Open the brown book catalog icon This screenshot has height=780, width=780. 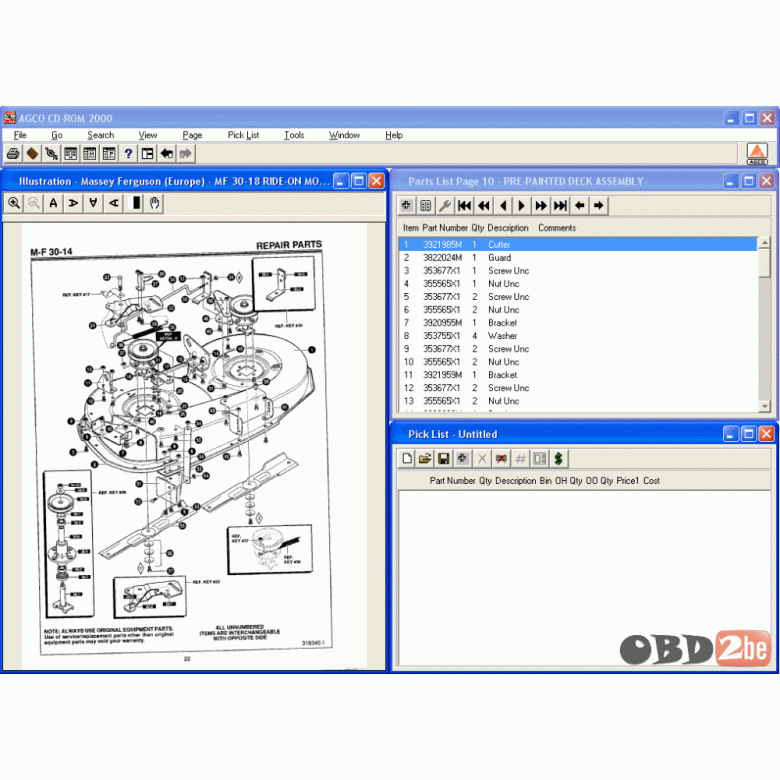tap(32, 154)
